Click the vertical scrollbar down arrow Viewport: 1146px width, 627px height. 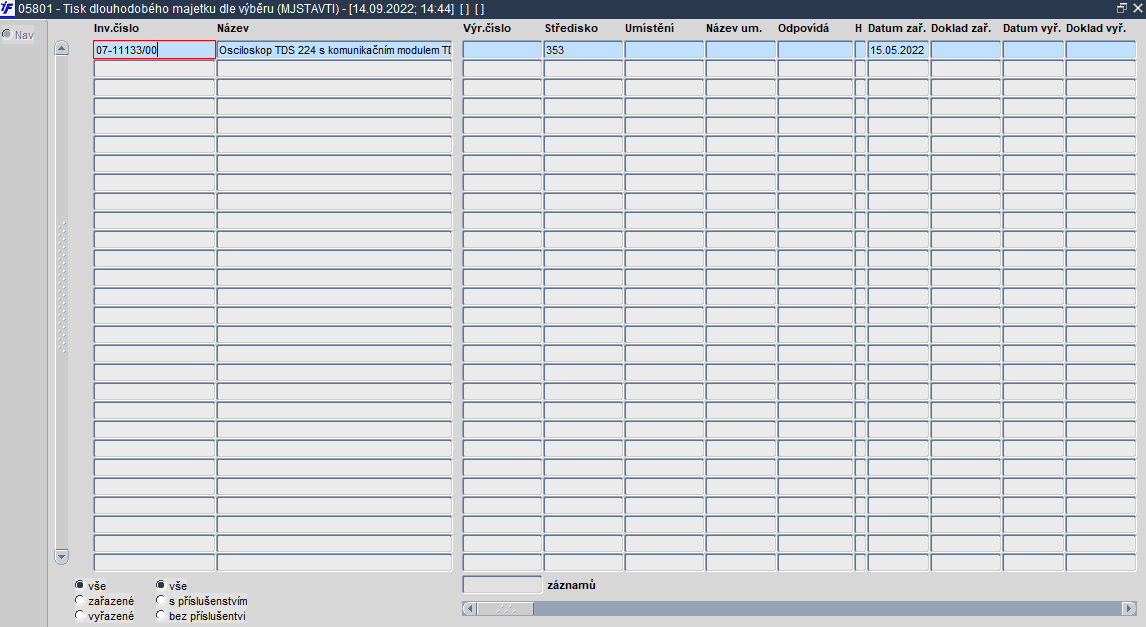(x=61, y=557)
